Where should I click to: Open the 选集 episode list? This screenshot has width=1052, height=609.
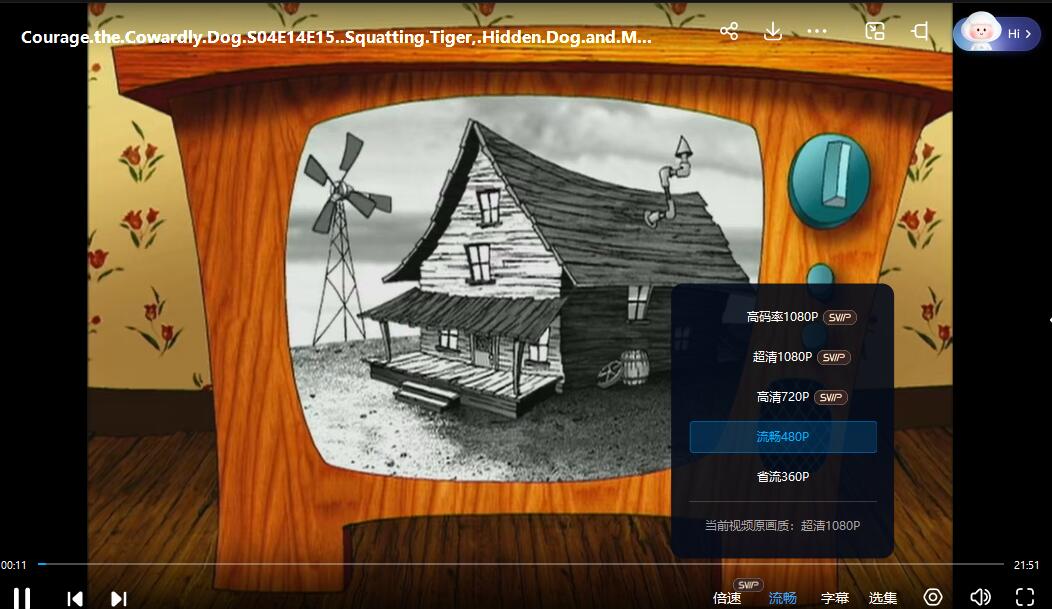(883, 598)
